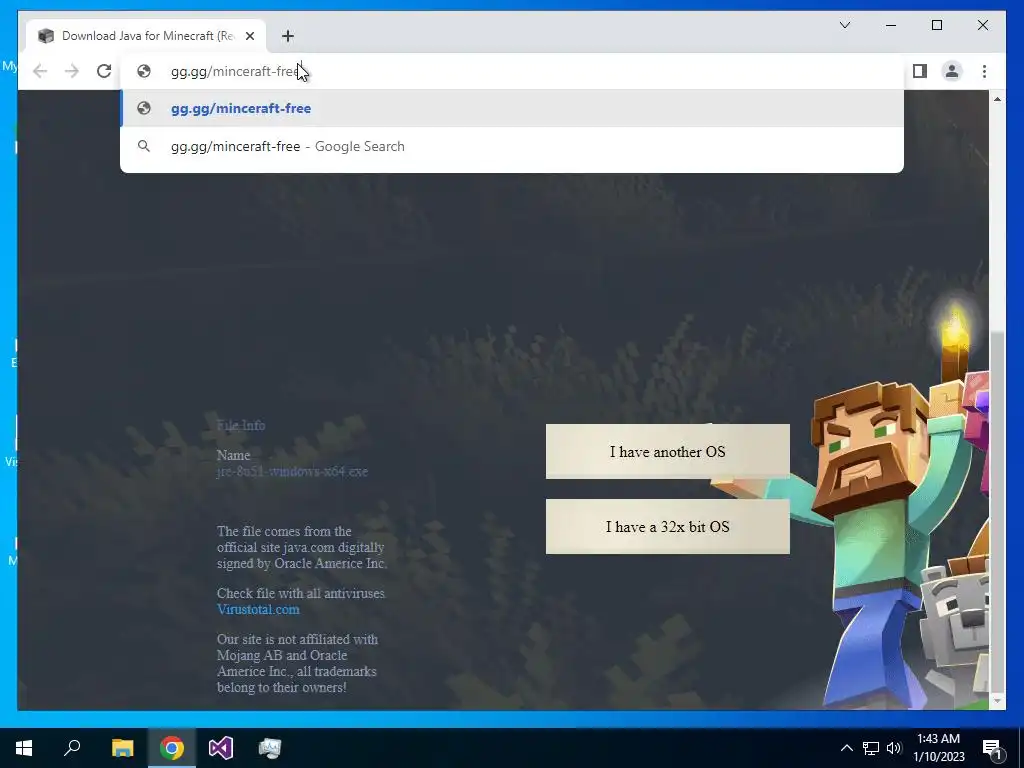Select the gg.gg/minceraft-free URL suggestion
Screen dimensions: 1024x768
click(512, 108)
